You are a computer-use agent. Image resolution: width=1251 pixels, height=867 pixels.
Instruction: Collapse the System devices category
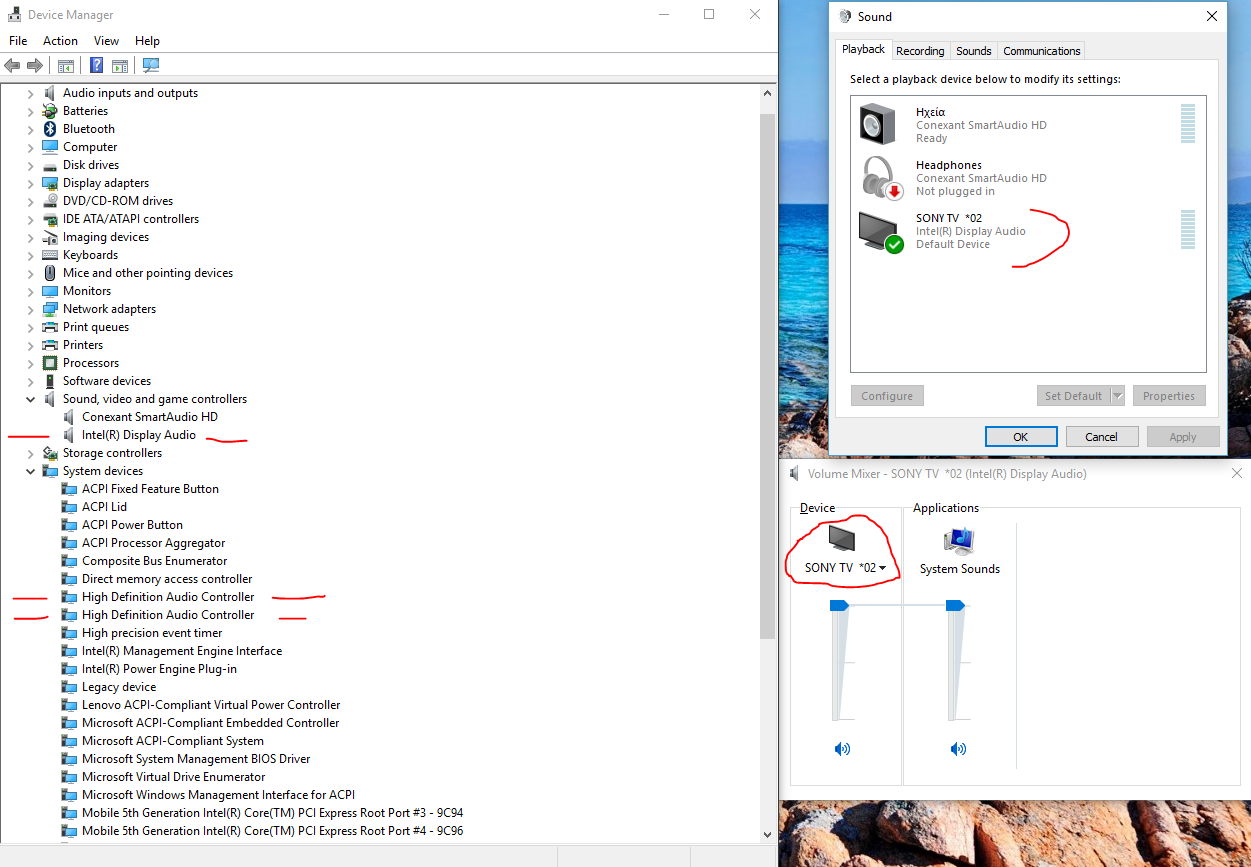pyautogui.click(x=29, y=470)
